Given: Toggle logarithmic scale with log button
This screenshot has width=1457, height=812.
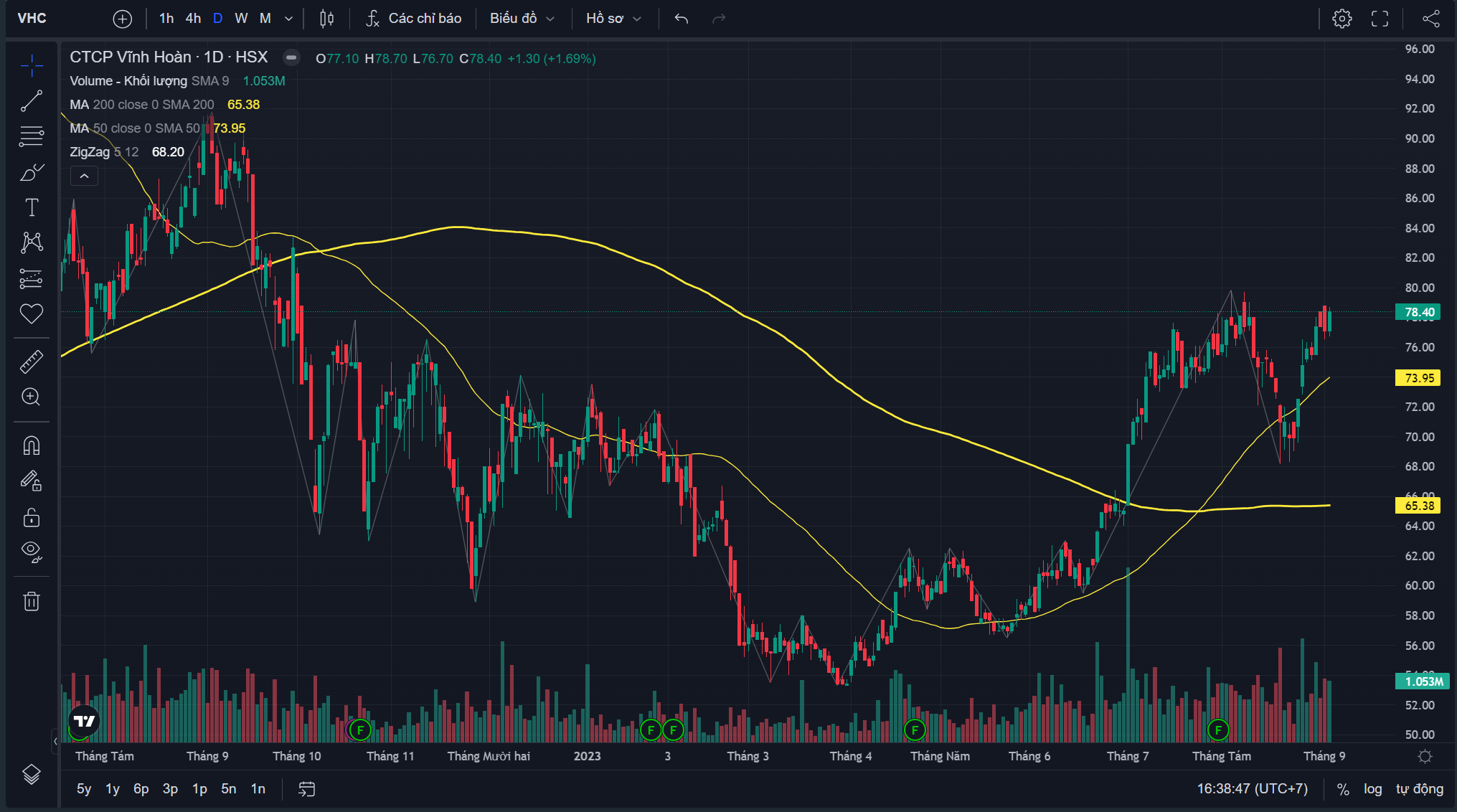Looking at the screenshot, I should pyautogui.click(x=1372, y=789).
